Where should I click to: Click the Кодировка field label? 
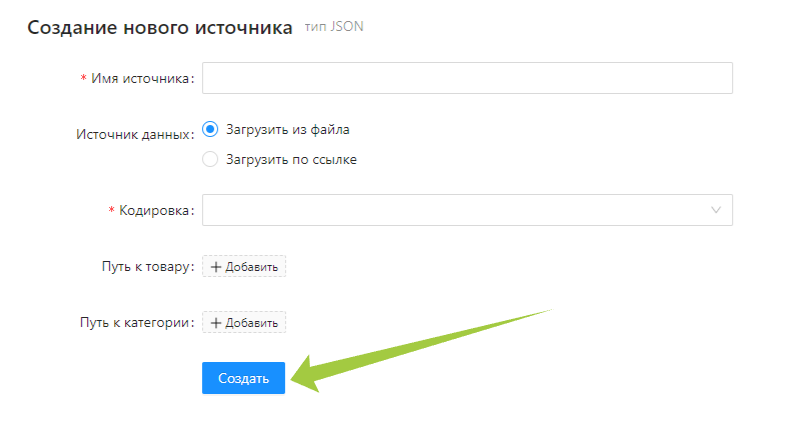(x=156, y=211)
